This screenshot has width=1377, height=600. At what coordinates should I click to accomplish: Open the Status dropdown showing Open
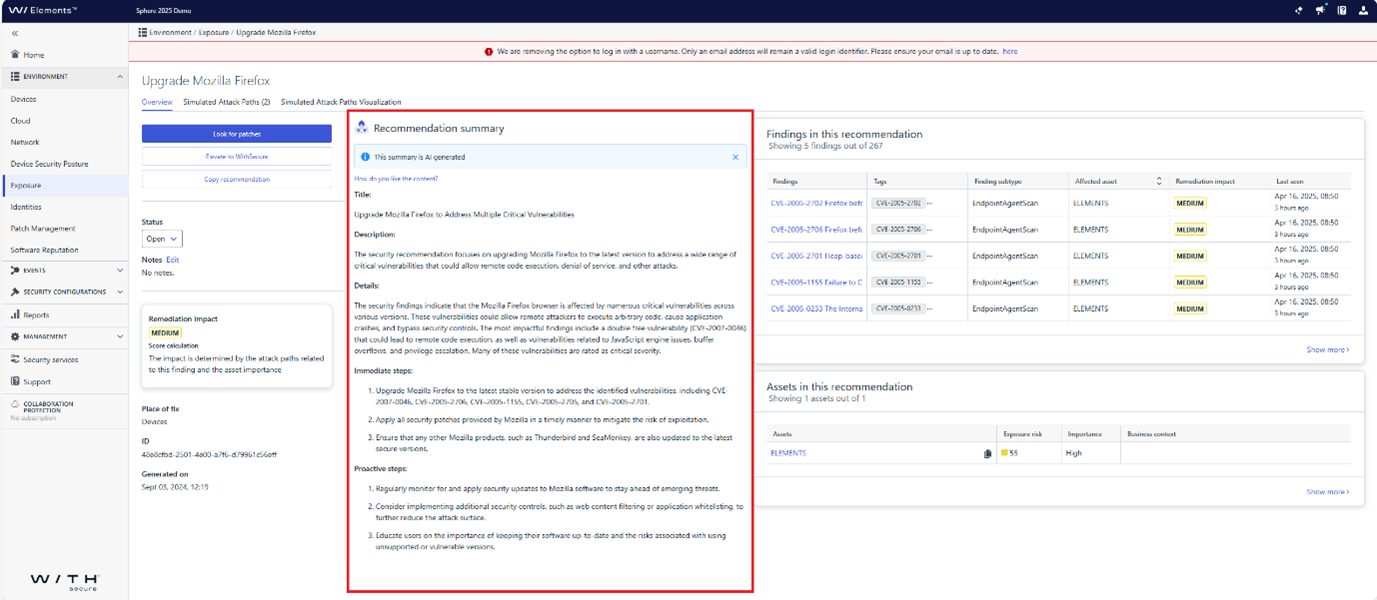[162, 239]
